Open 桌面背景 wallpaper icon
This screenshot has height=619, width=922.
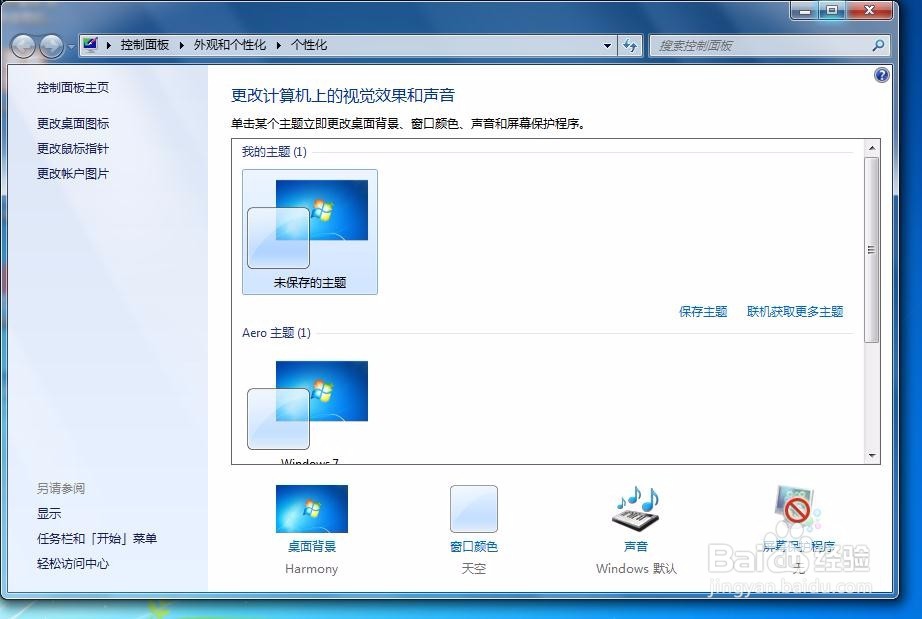tap(312, 508)
